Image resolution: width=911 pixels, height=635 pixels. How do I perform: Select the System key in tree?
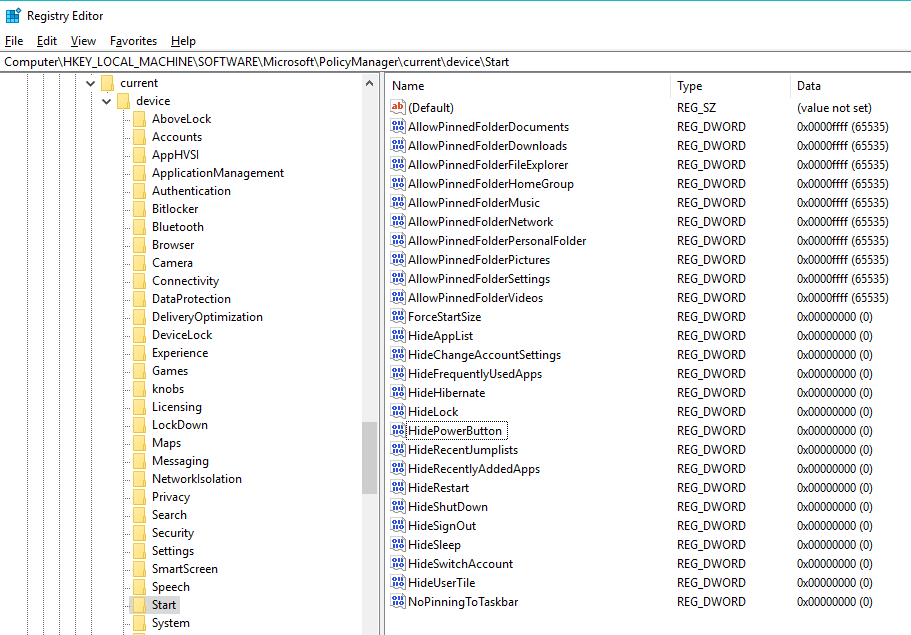[x=170, y=623]
